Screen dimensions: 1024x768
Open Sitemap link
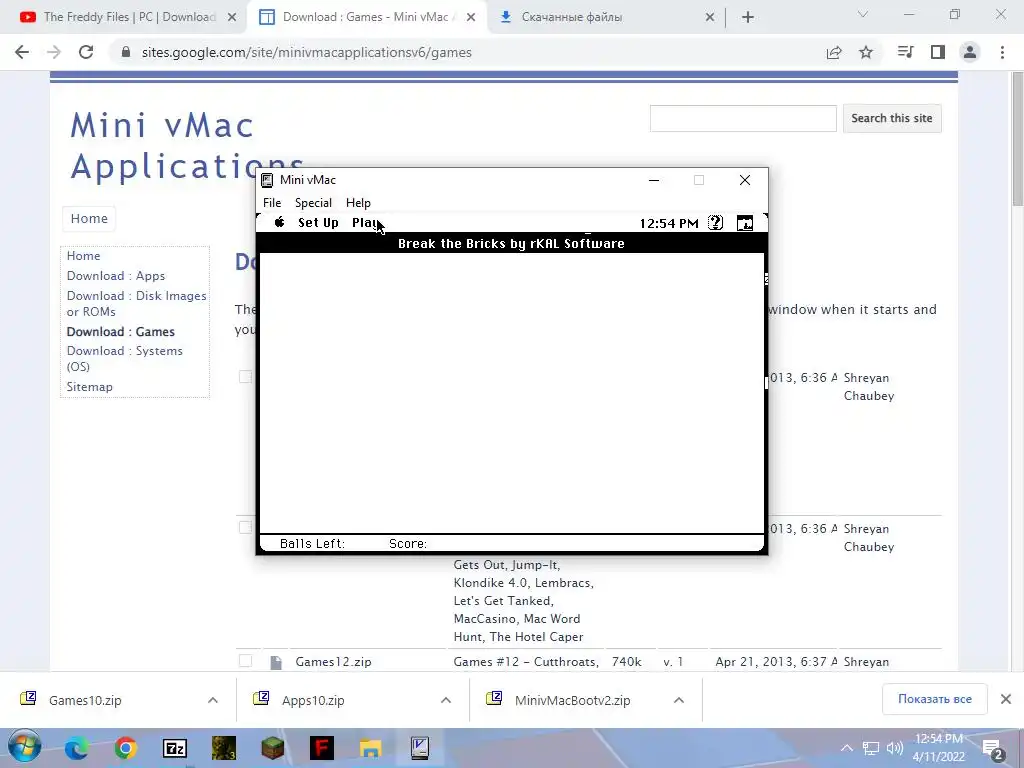point(89,387)
